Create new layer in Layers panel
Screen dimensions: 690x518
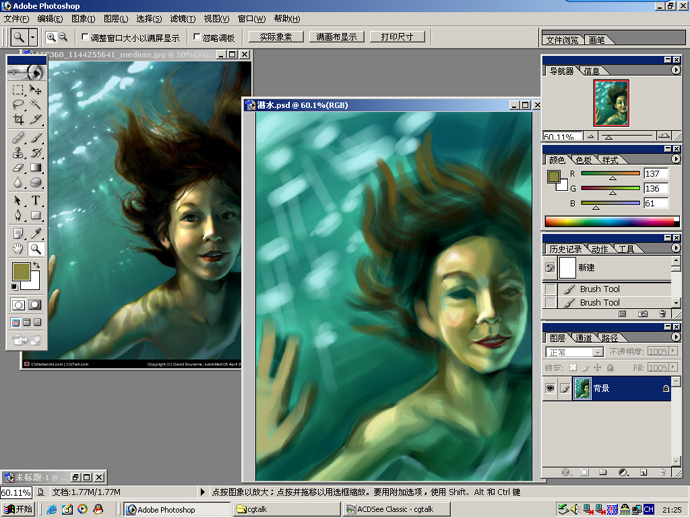643,472
